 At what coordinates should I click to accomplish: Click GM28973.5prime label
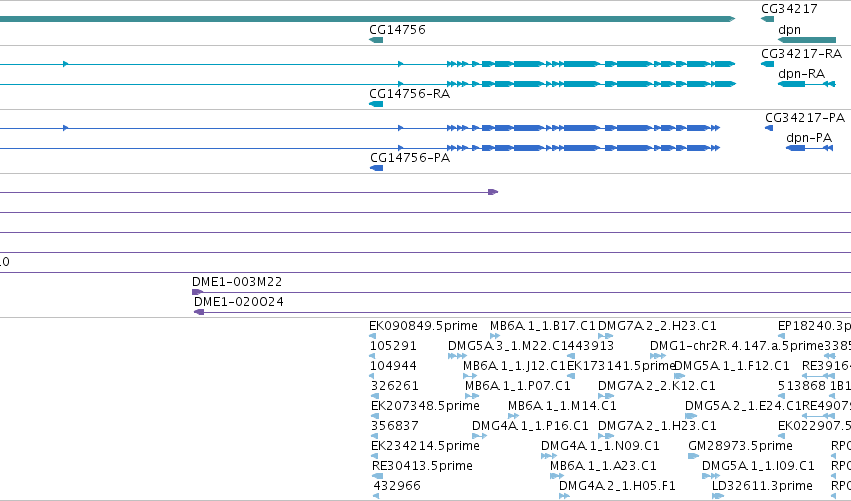pyautogui.click(x=740, y=446)
